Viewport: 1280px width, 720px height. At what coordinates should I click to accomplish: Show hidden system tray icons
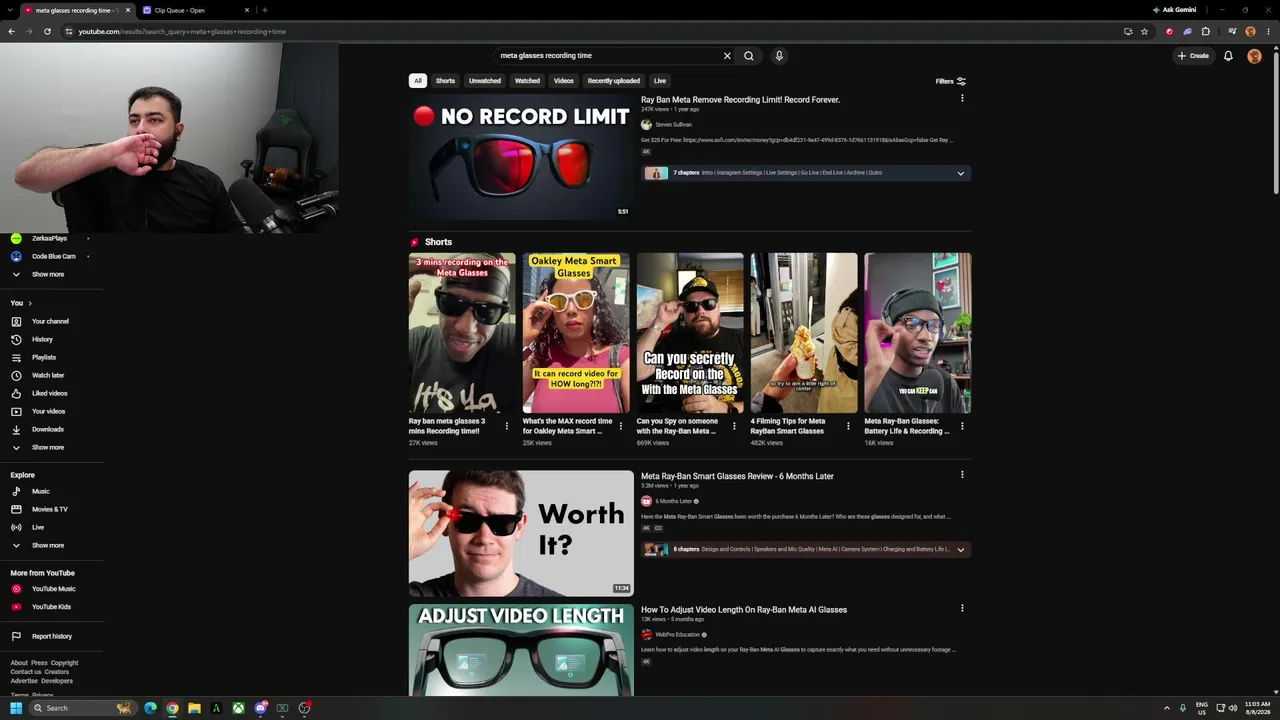pos(1166,708)
